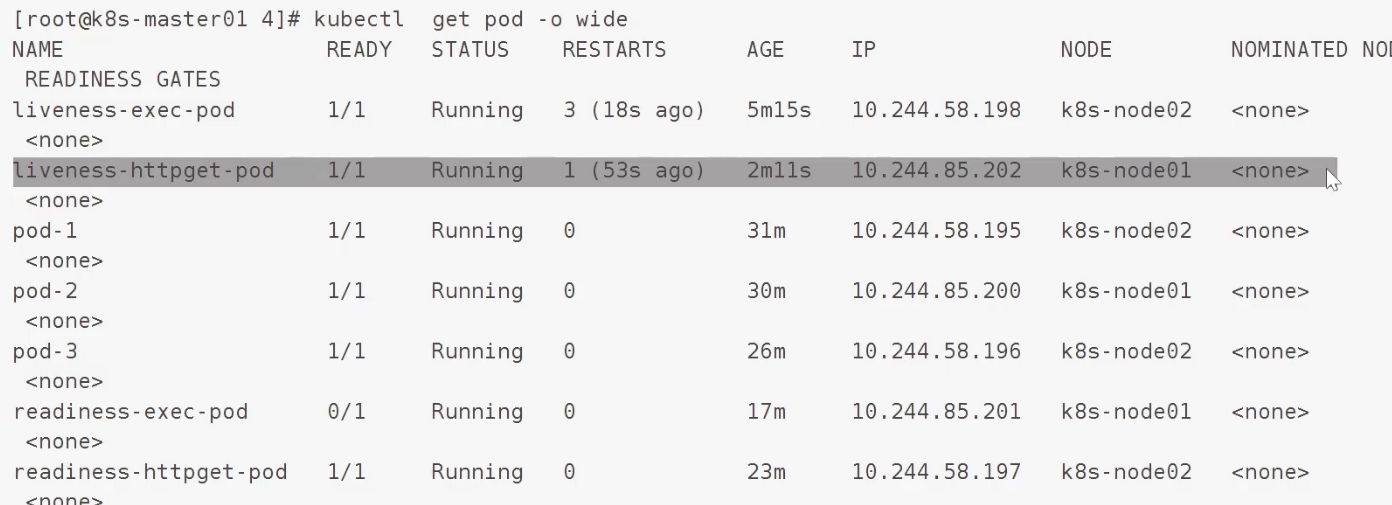
Task: Click the "3 (18s ago)" restarts value
Action: coord(634,110)
